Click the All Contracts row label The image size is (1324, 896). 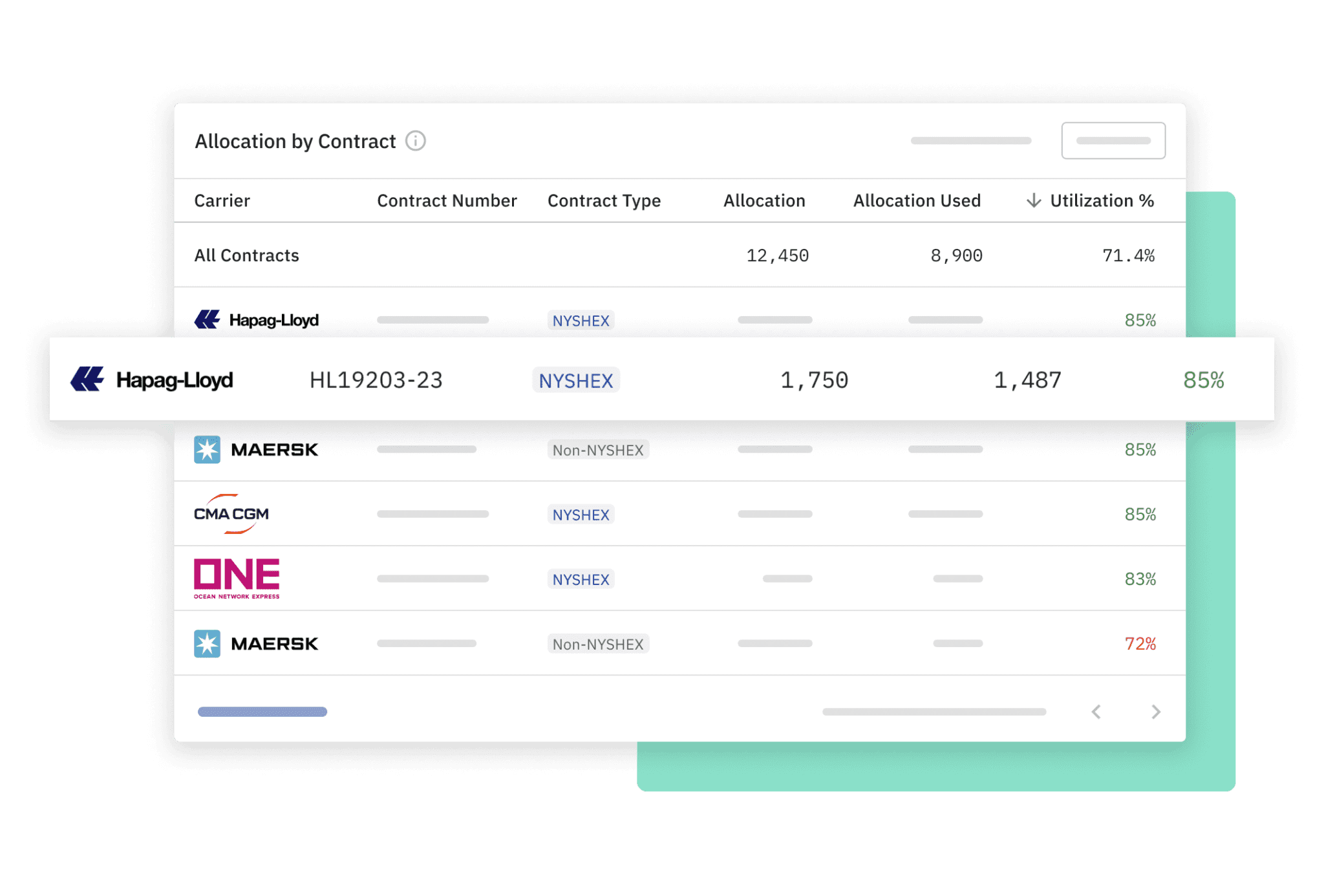tap(246, 255)
